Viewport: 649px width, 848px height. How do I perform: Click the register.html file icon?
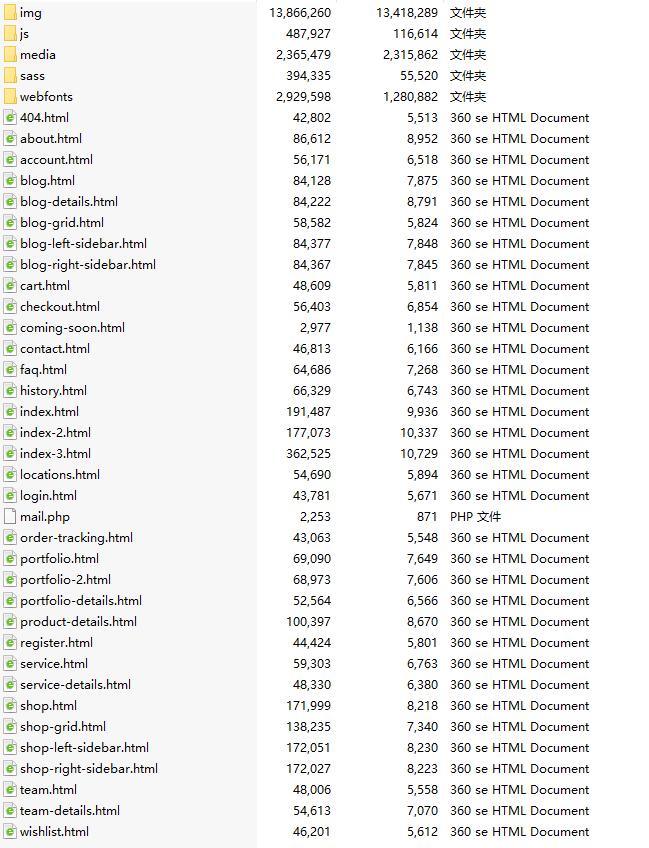click(10, 642)
